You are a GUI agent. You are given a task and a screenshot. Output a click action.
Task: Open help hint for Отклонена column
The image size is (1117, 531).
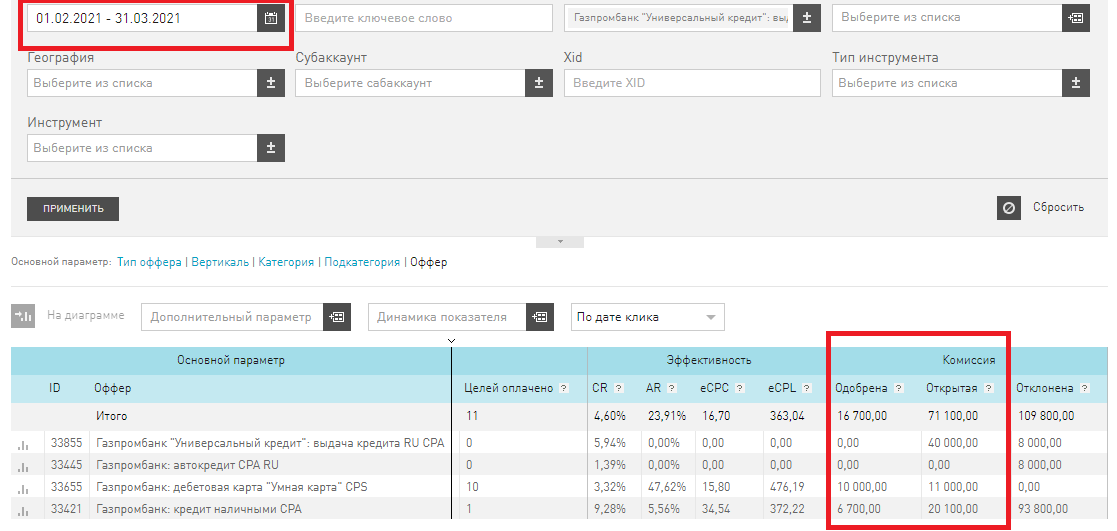(1084, 388)
